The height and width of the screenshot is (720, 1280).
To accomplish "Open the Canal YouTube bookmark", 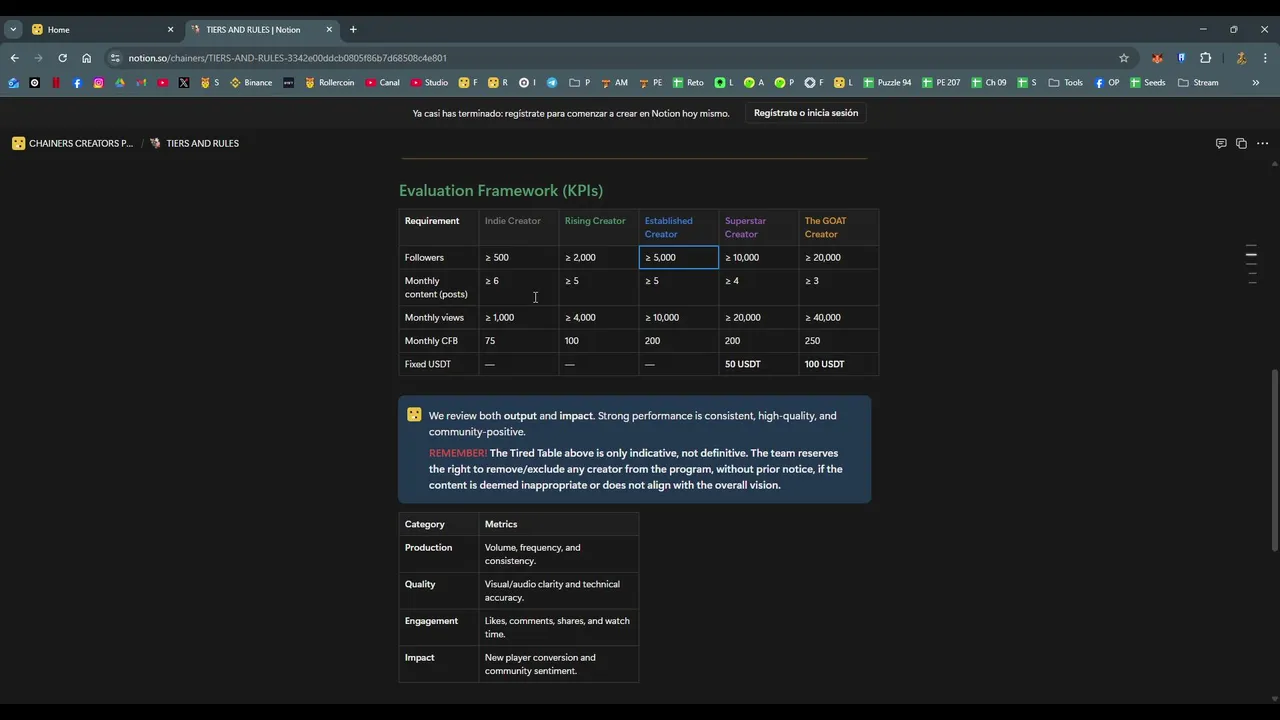I will pyautogui.click(x=382, y=83).
